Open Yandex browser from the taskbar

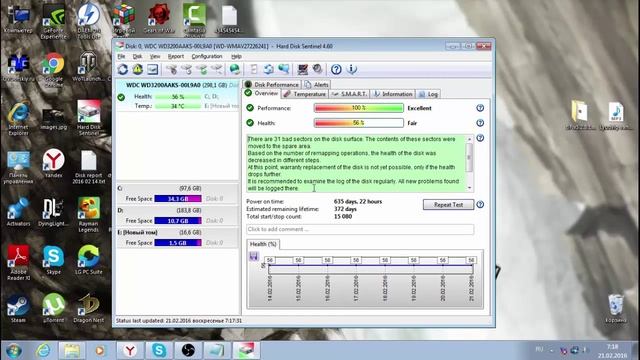(x=130, y=350)
